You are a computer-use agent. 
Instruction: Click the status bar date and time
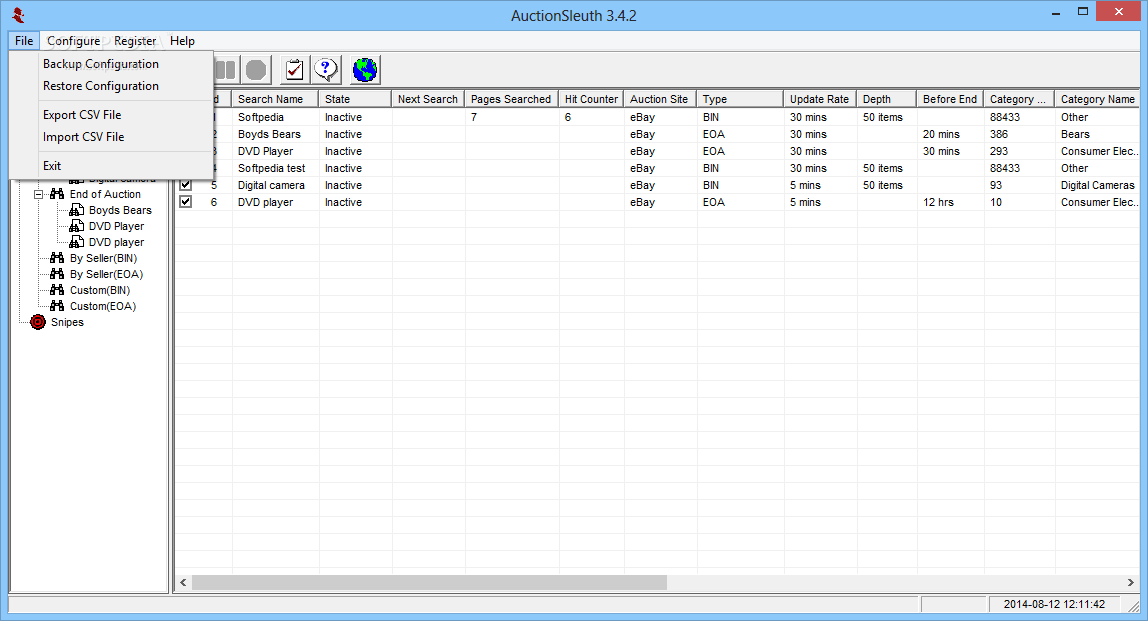pos(1054,604)
